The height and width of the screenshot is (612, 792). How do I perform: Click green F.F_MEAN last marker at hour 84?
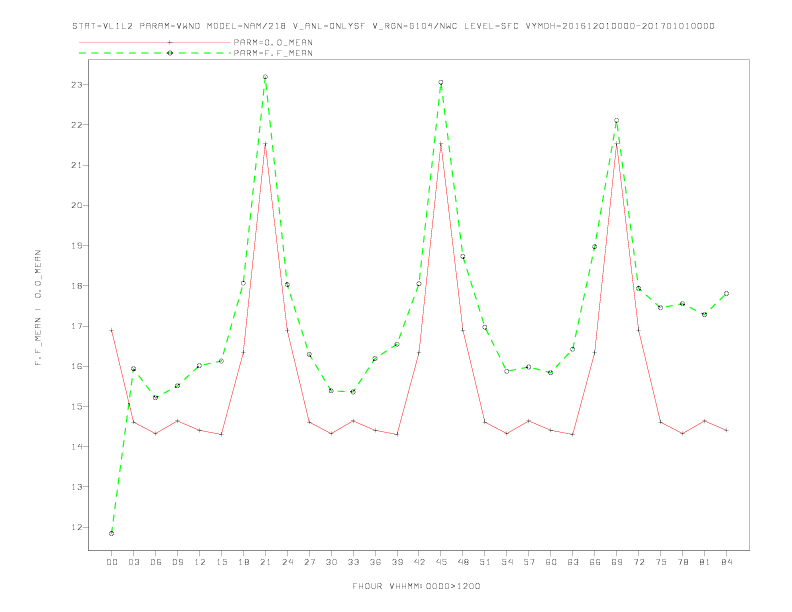[726, 293]
